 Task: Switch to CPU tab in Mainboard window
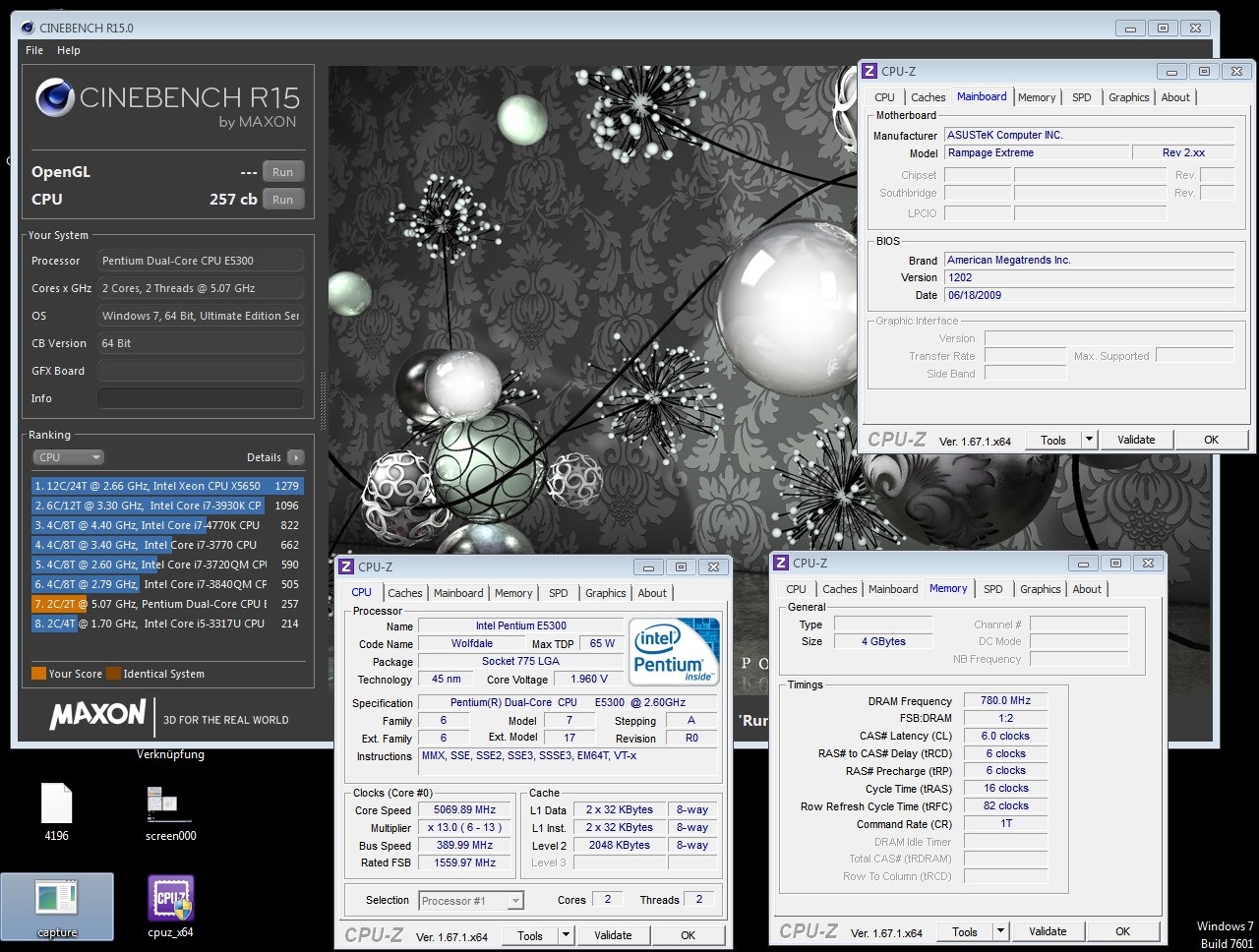pyautogui.click(x=885, y=97)
